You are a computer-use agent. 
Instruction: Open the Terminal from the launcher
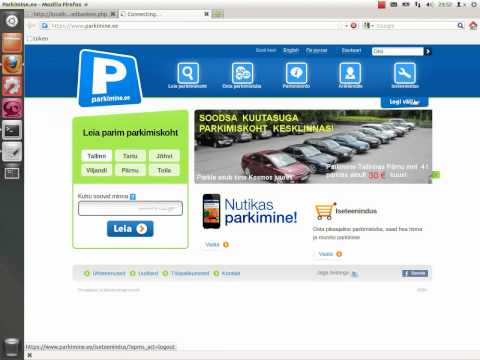click(x=12, y=130)
